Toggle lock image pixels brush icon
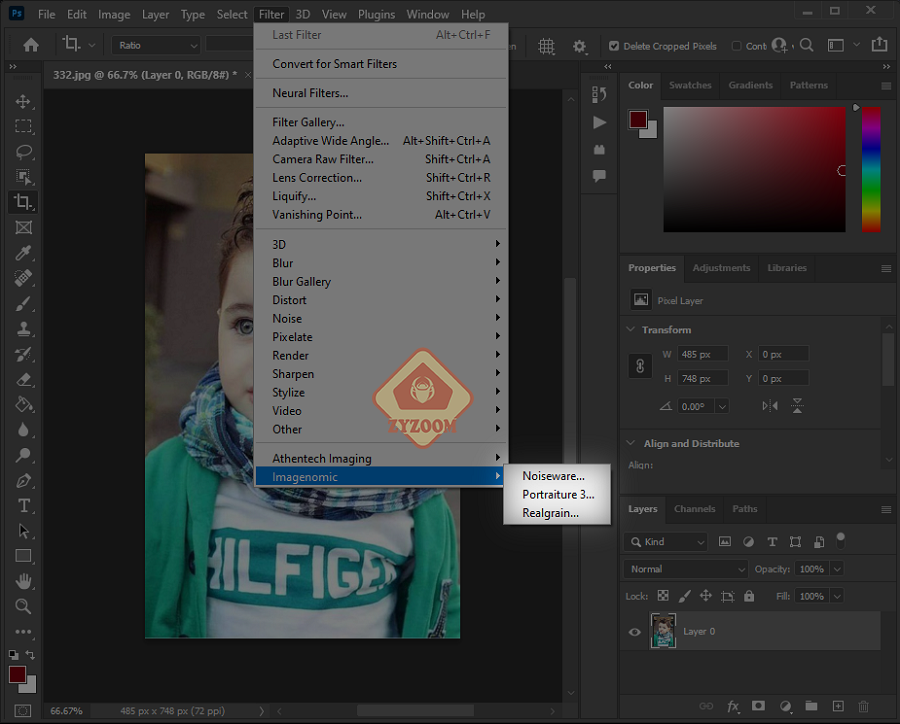 pyautogui.click(x=684, y=596)
